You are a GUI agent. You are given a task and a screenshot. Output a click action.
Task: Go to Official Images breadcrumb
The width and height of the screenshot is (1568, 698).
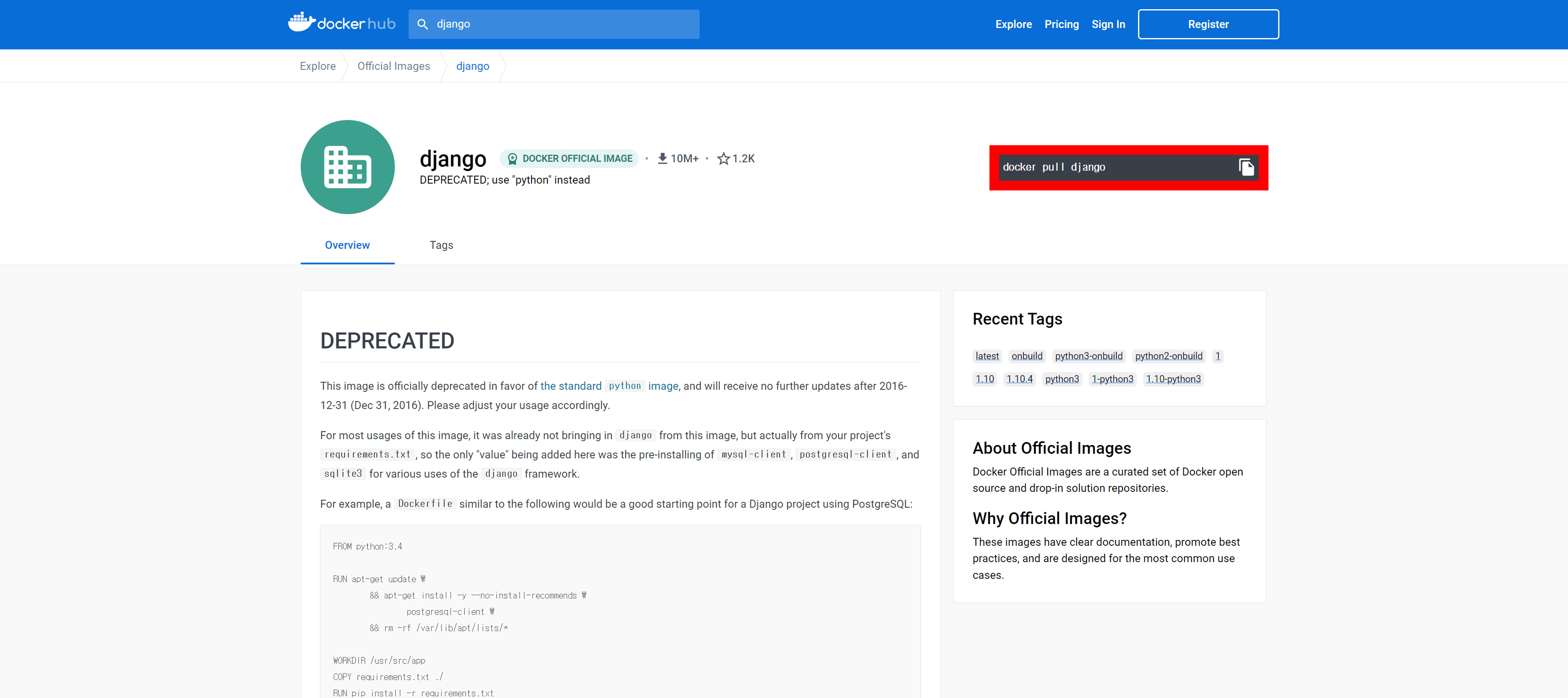tap(394, 66)
